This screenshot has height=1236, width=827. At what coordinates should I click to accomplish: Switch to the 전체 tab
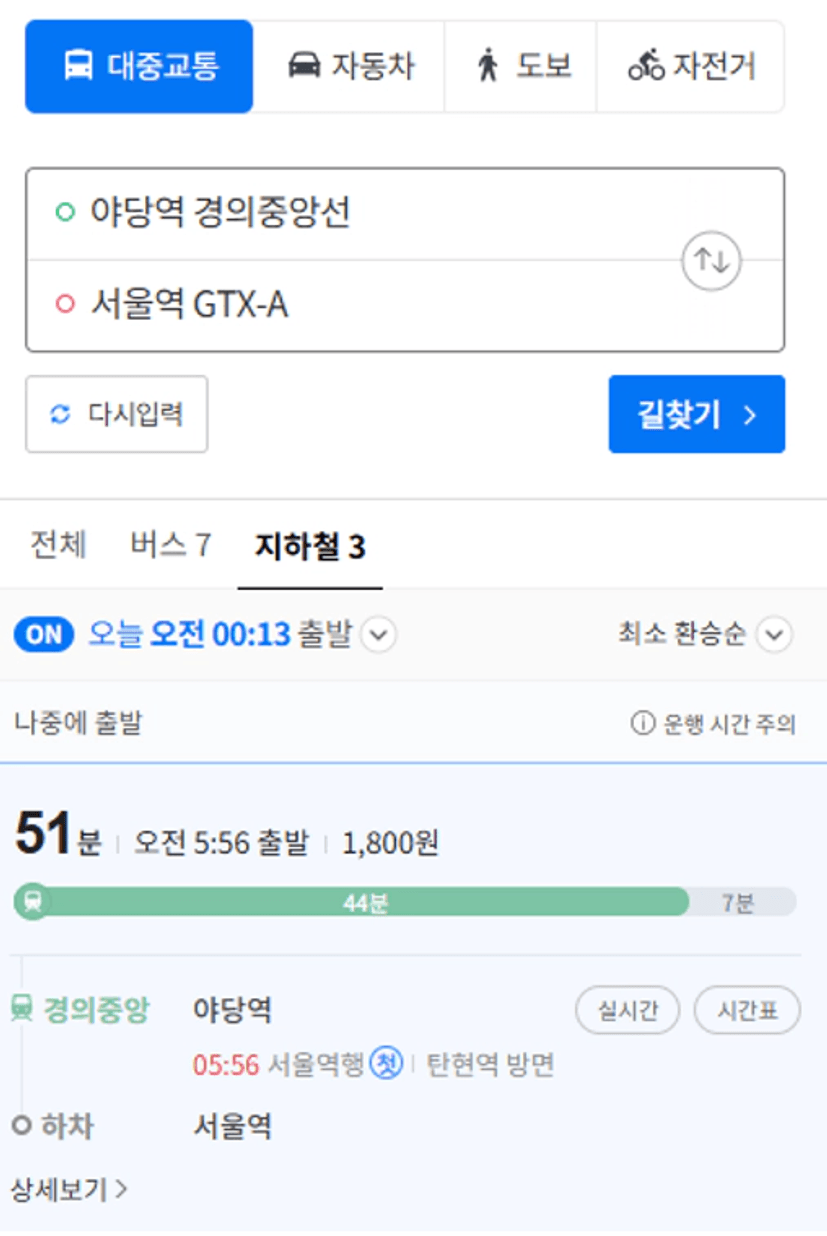pos(58,546)
